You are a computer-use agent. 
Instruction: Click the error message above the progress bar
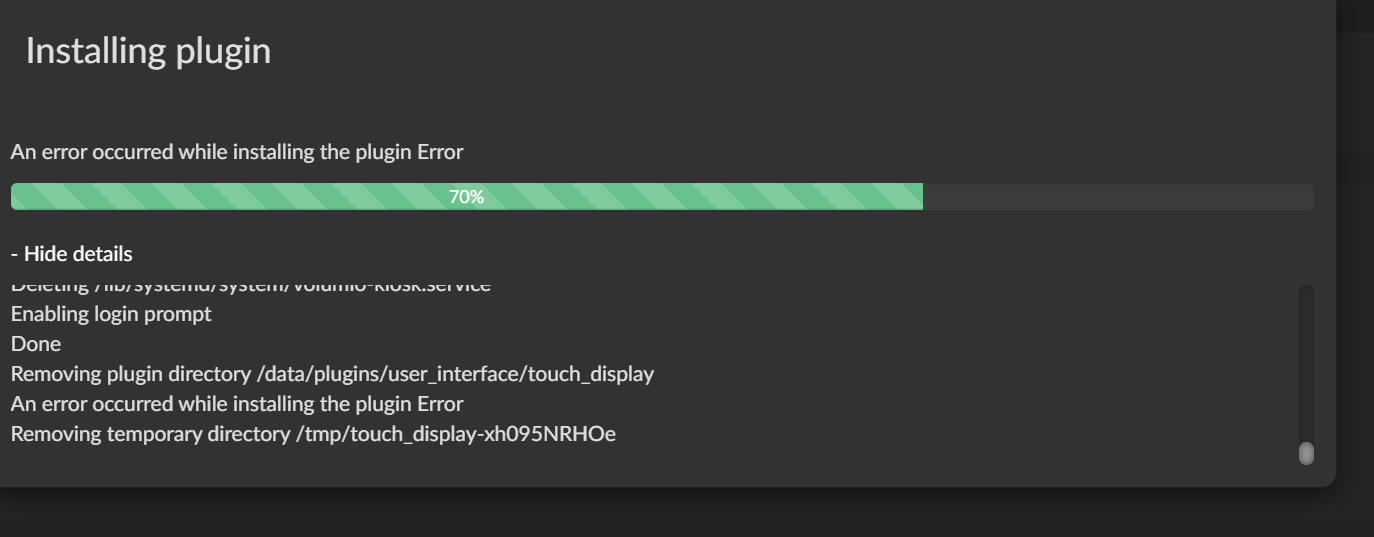pos(237,152)
